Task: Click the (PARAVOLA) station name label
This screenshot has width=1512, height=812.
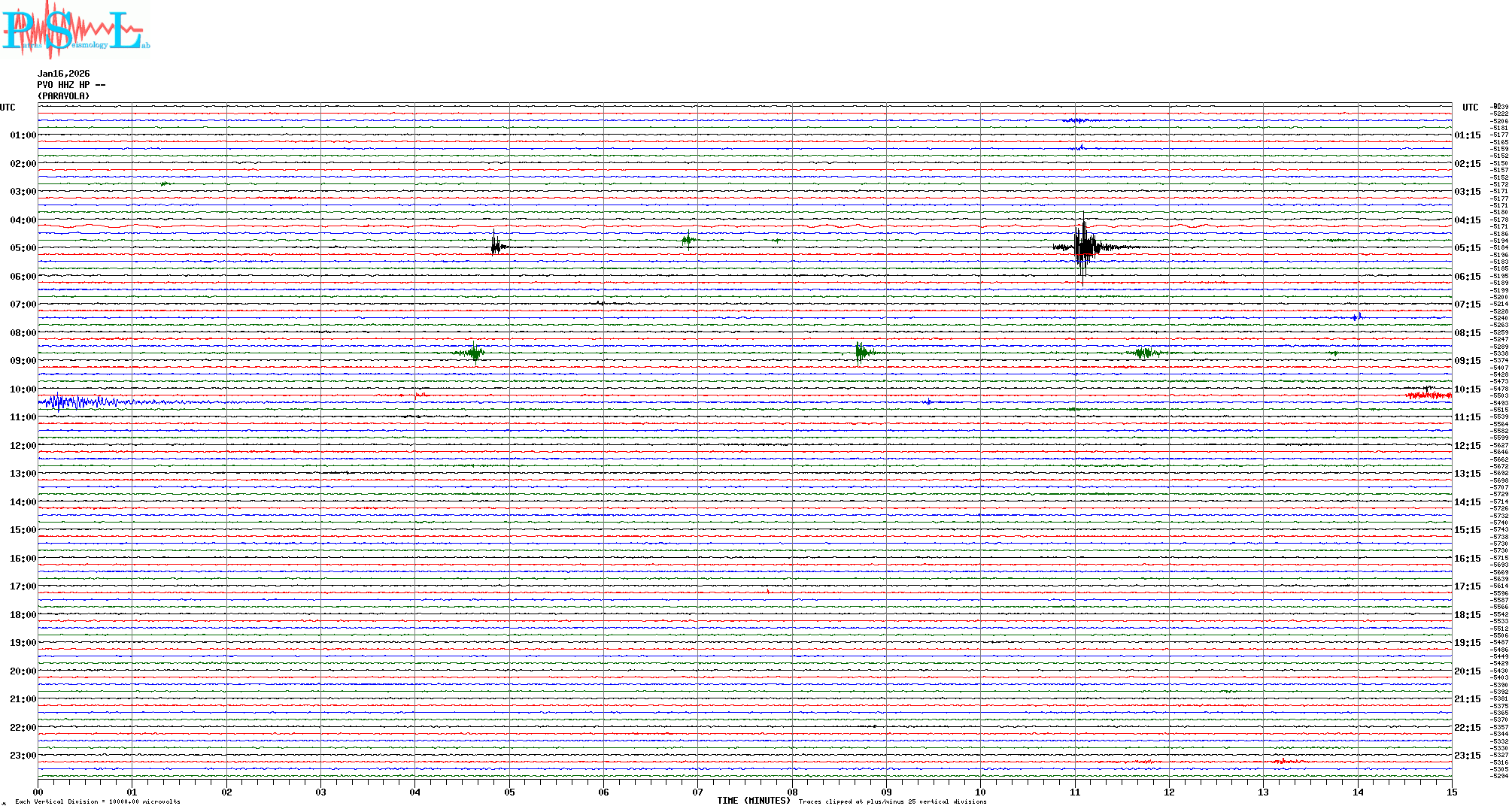Action: click(x=63, y=96)
